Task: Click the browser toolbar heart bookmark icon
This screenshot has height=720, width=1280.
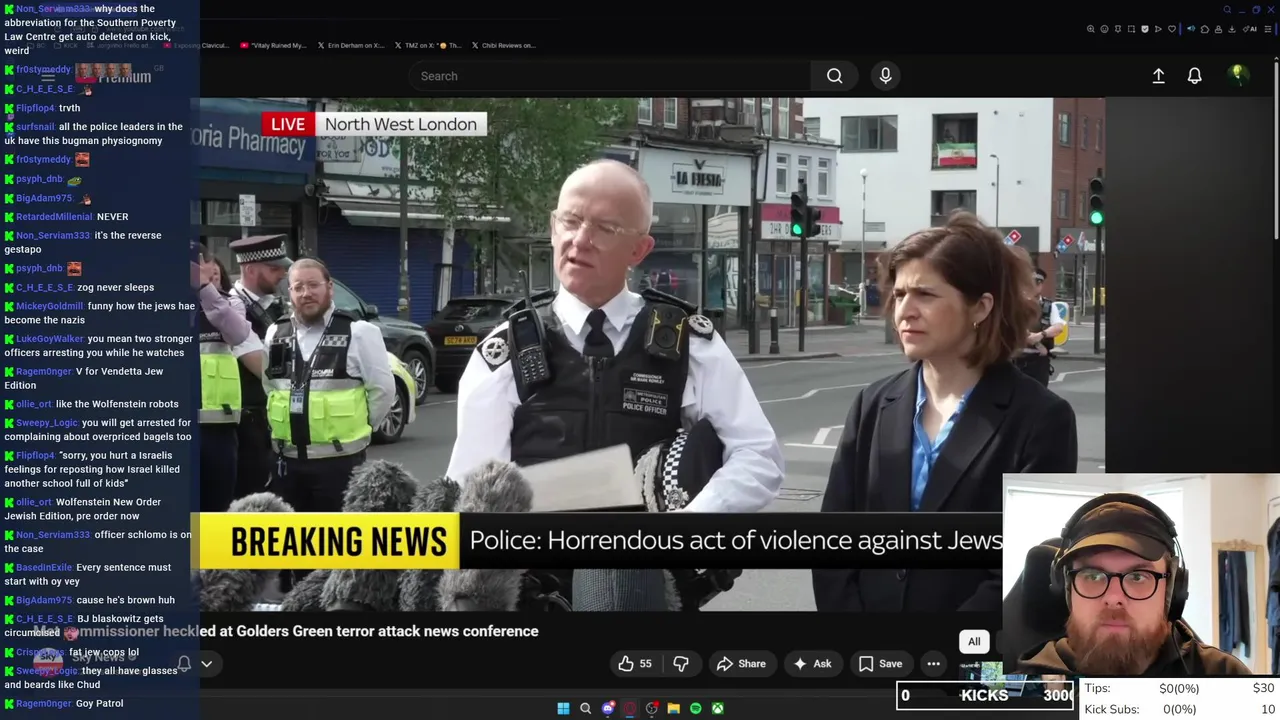Action: (1172, 29)
